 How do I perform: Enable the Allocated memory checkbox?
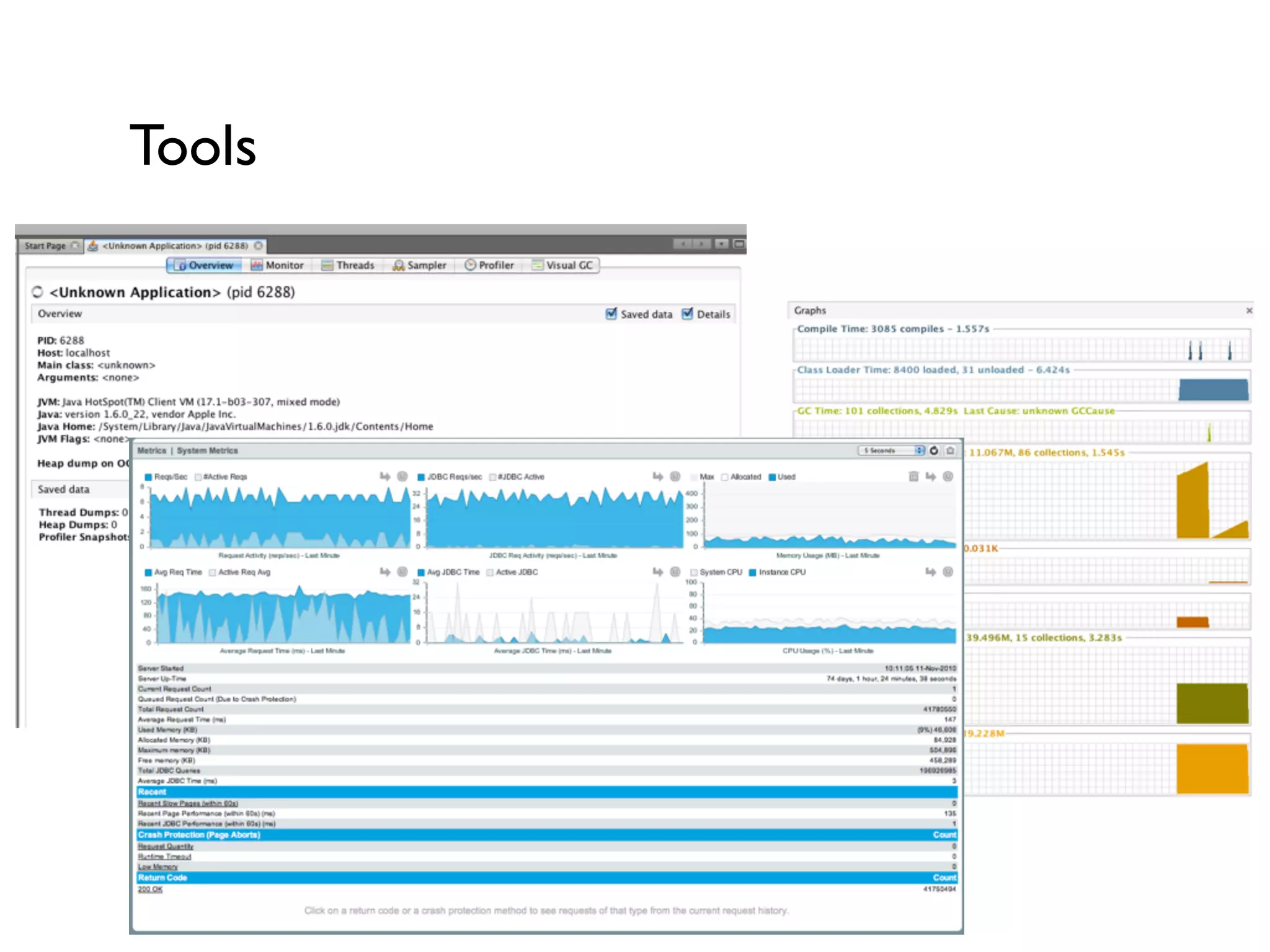724,477
